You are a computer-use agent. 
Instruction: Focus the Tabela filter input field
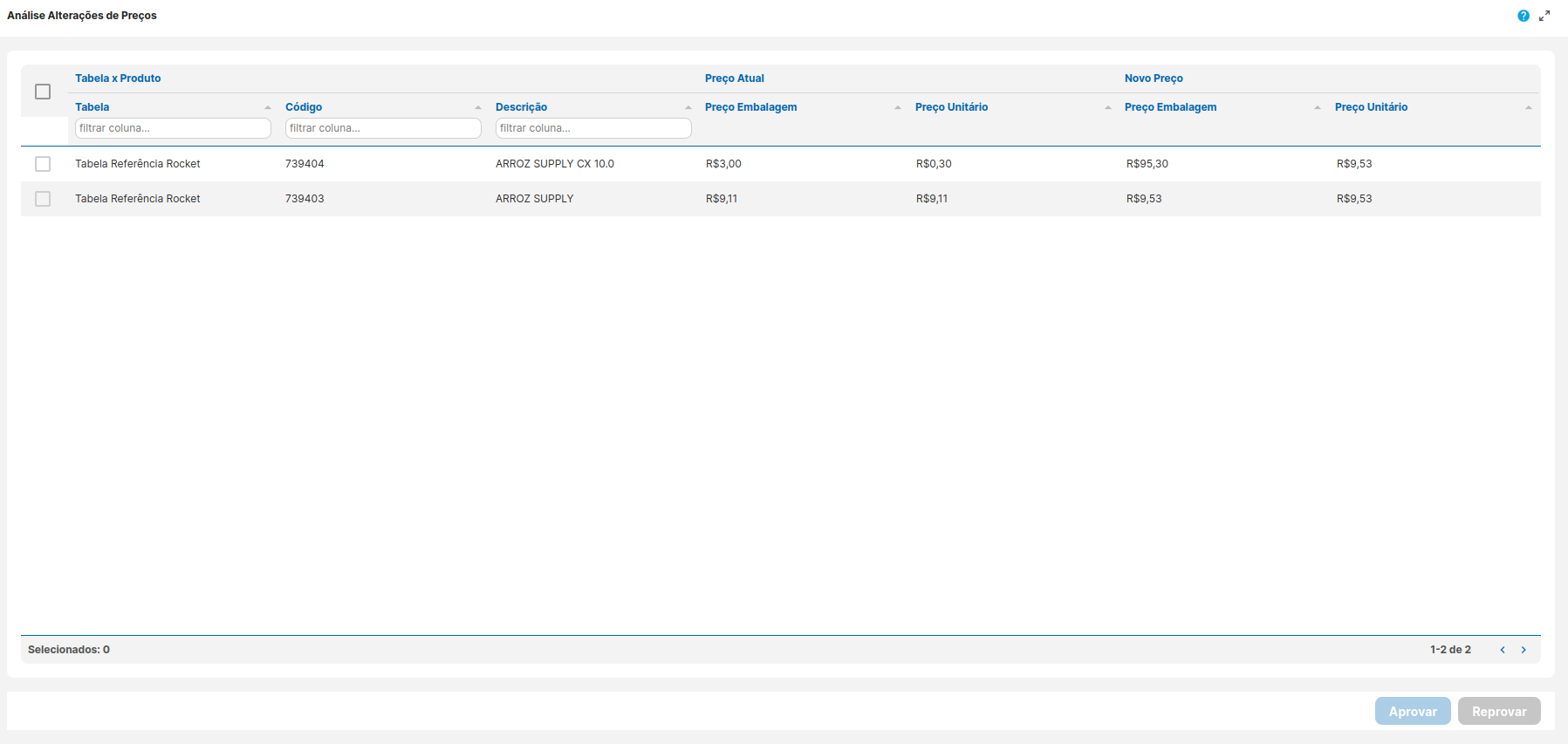[x=173, y=128]
